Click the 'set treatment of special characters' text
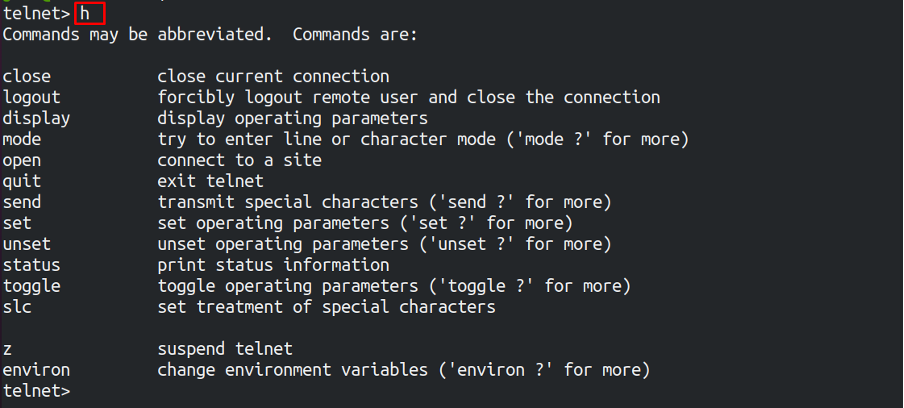Screen dimensions: 904x408 (326, 307)
